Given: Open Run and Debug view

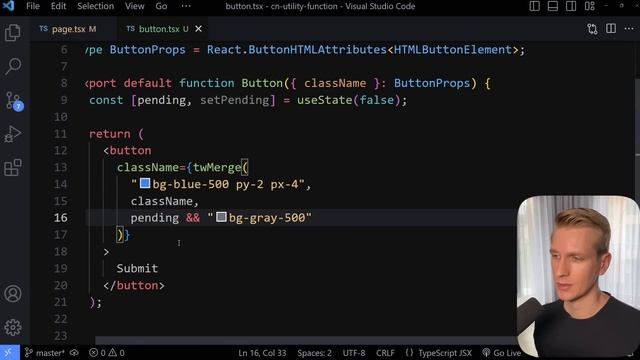Looking at the screenshot, I should 13,134.
